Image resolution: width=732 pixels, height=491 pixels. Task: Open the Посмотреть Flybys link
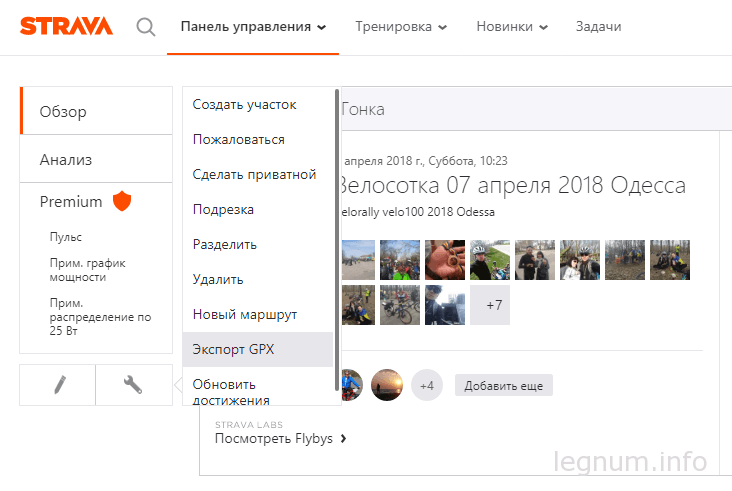click(x=274, y=439)
